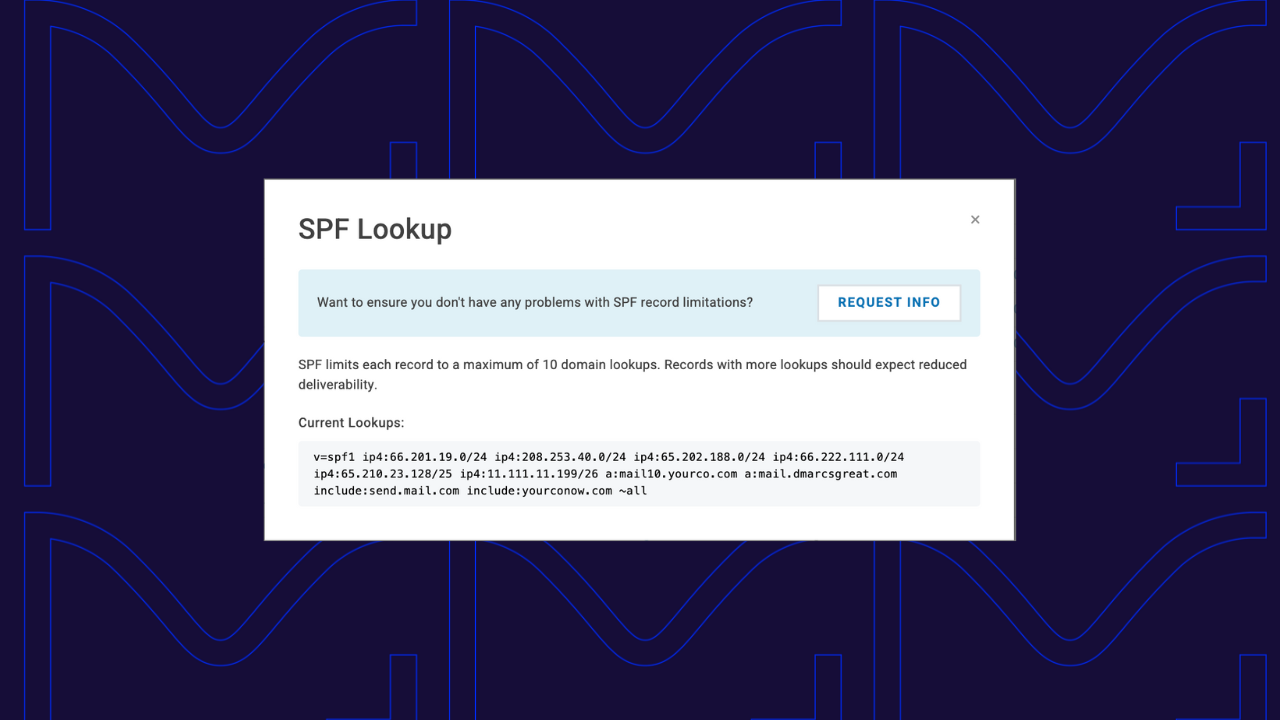Click the Current Lookups label
The image size is (1280, 720).
click(350, 422)
